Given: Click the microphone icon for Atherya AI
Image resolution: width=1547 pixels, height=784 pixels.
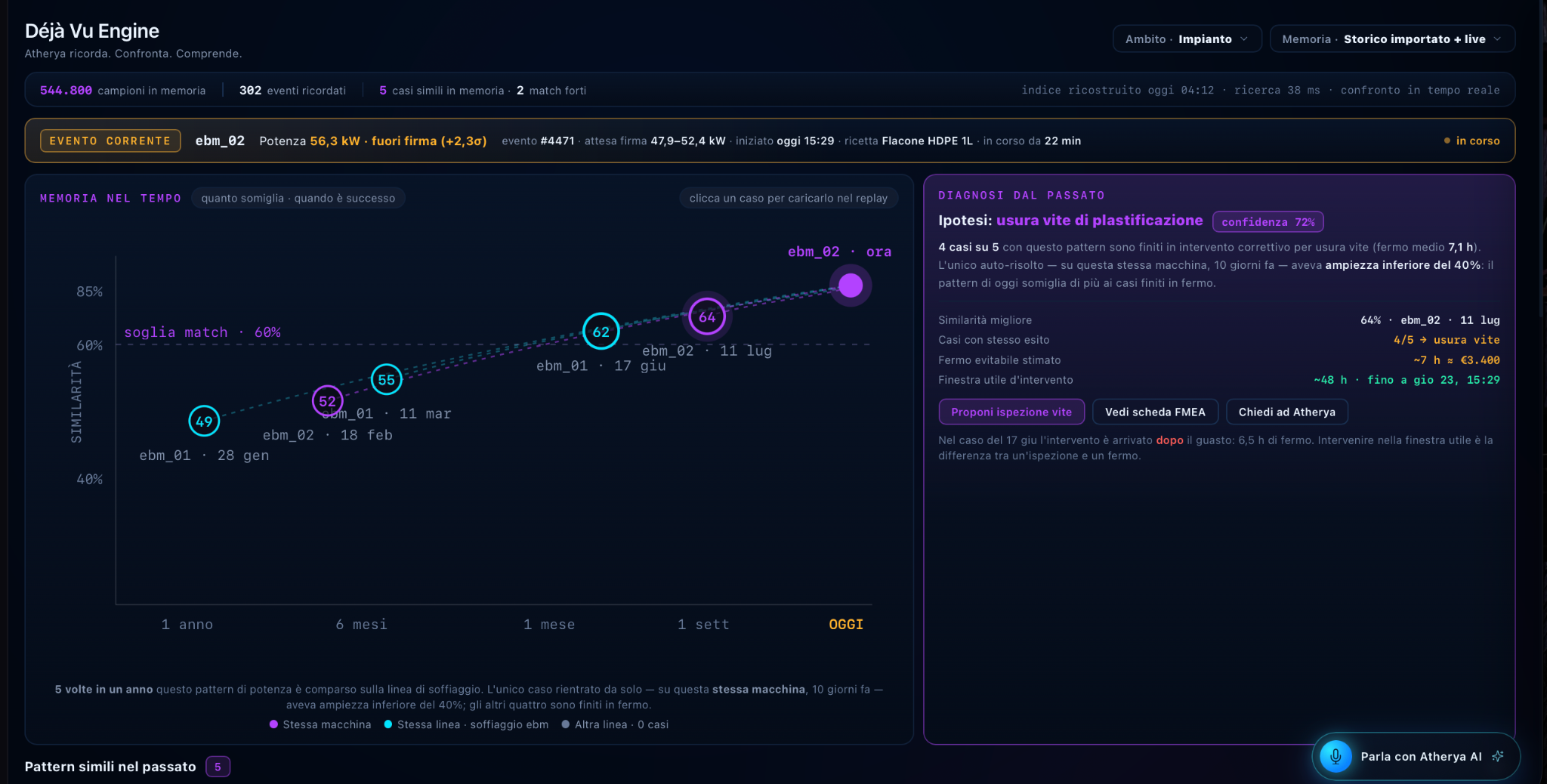Looking at the screenshot, I should 1335,756.
